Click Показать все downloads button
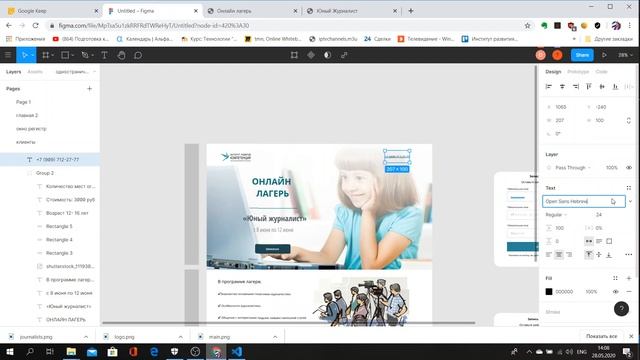640x360 pixels. [601, 336]
